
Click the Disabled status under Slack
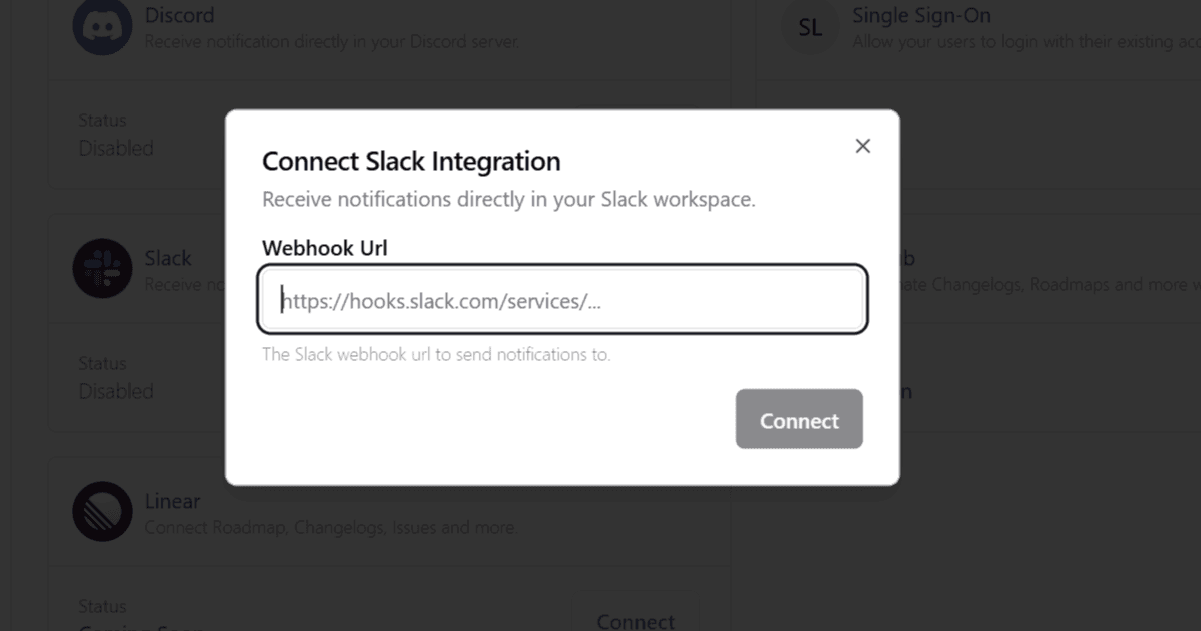pos(116,391)
